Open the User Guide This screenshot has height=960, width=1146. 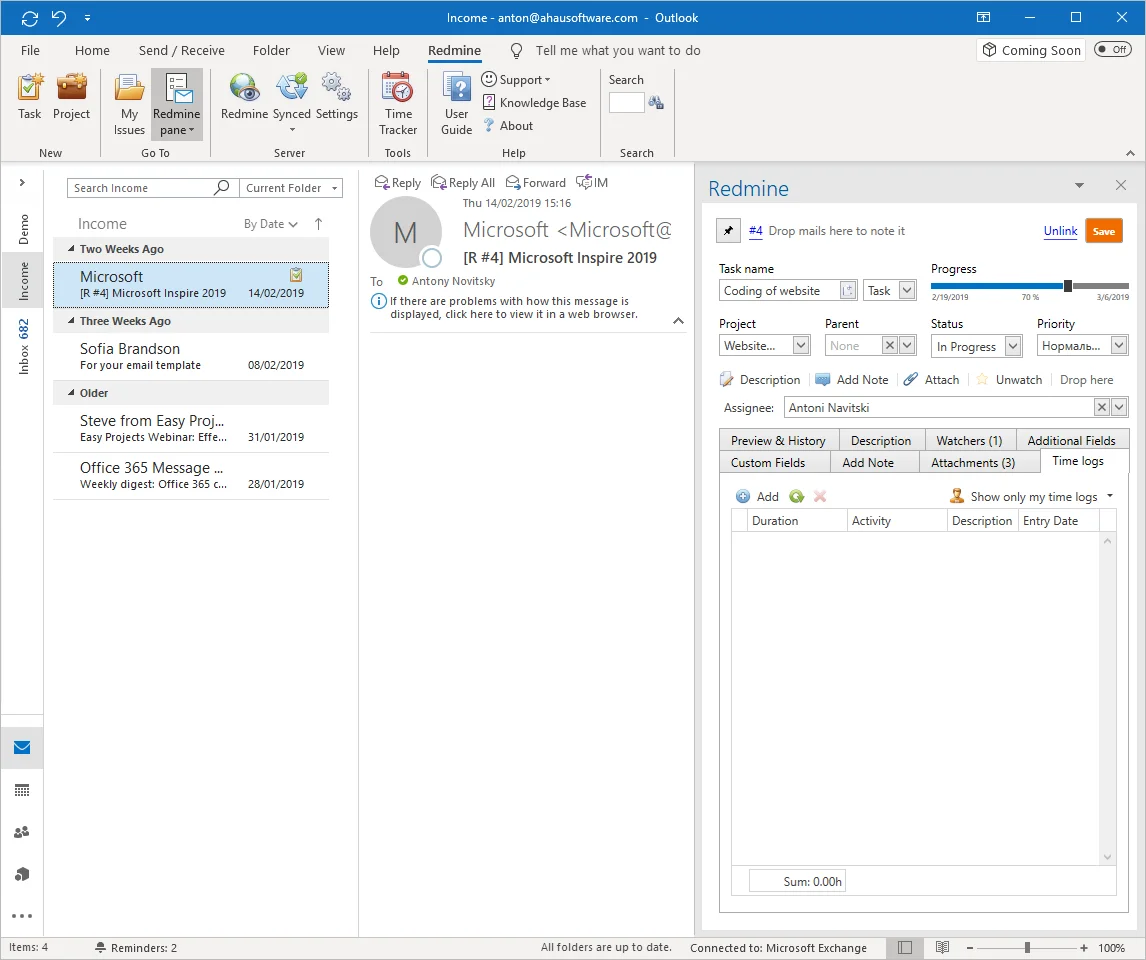(x=457, y=104)
